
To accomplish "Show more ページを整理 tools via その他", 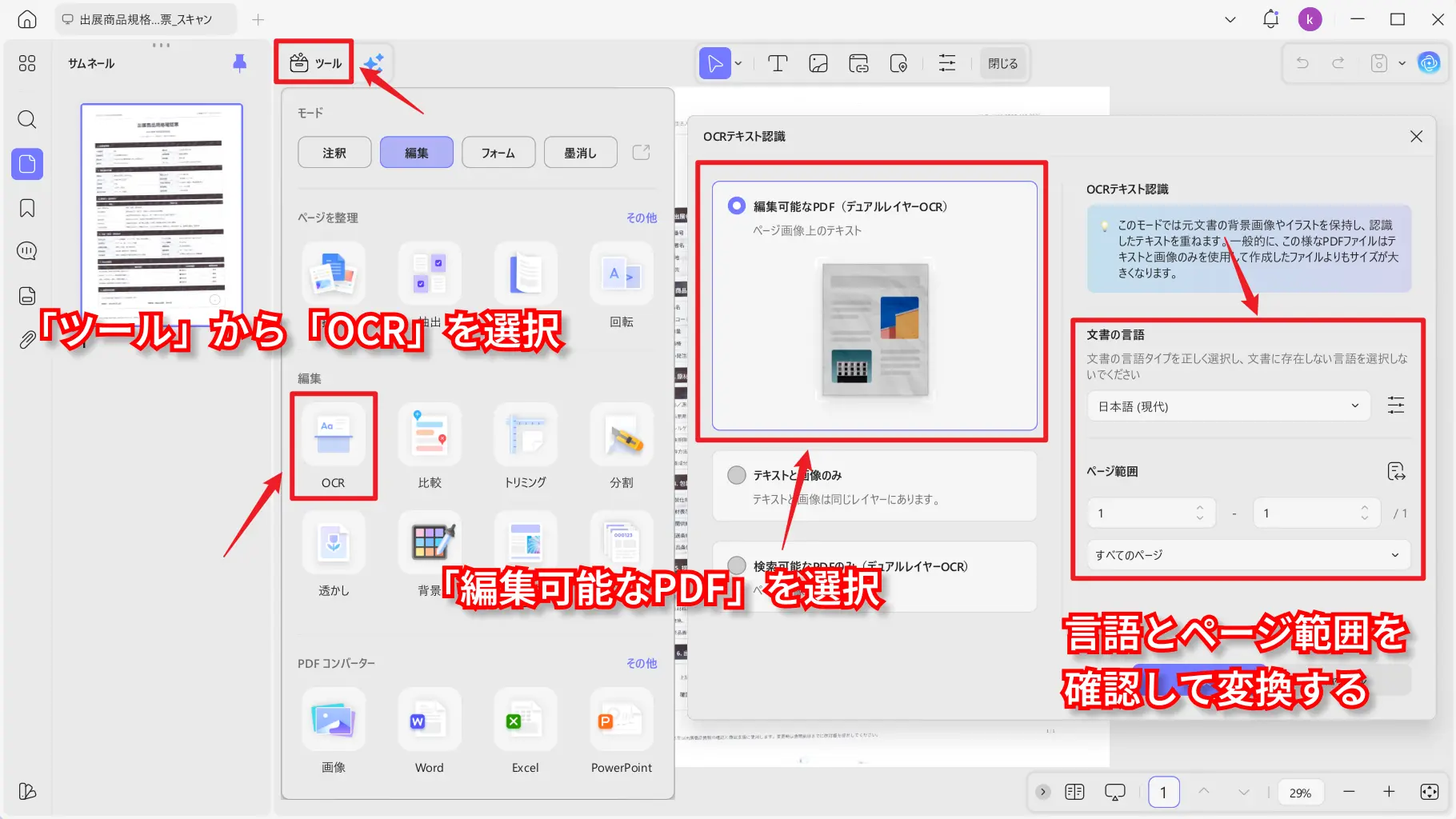I will 642,218.
